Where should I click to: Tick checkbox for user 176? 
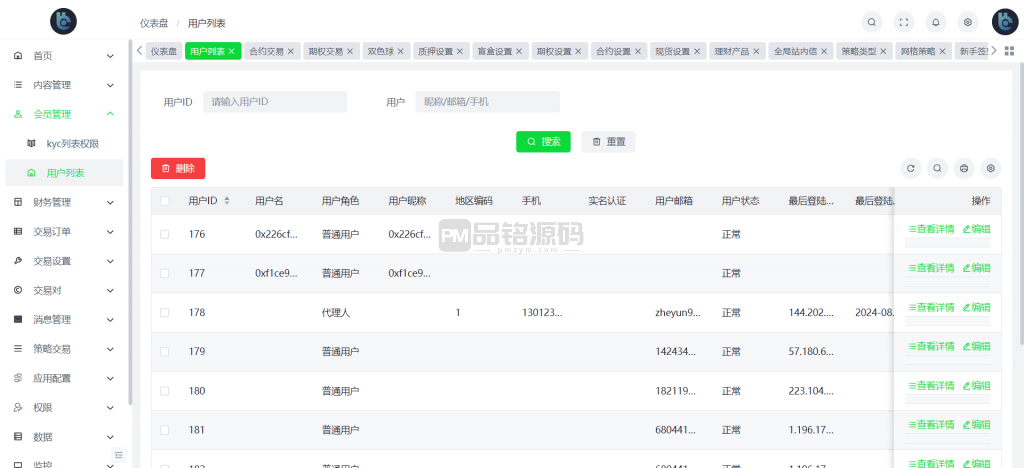point(165,234)
